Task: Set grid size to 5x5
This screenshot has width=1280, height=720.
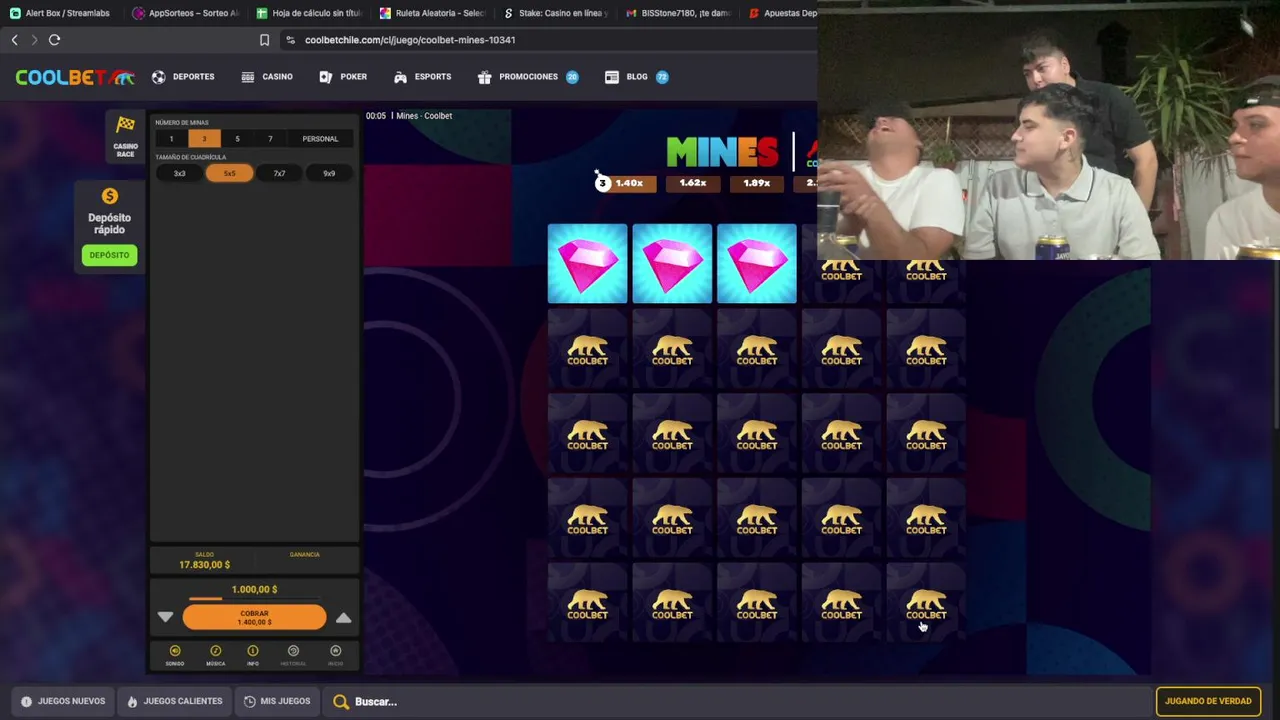Action: tap(229, 174)
